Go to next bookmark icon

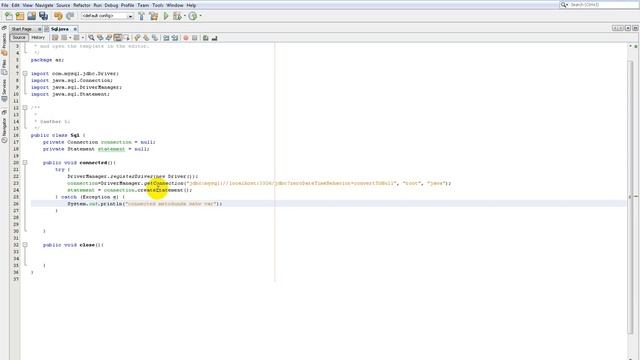(x=146, y=38)
